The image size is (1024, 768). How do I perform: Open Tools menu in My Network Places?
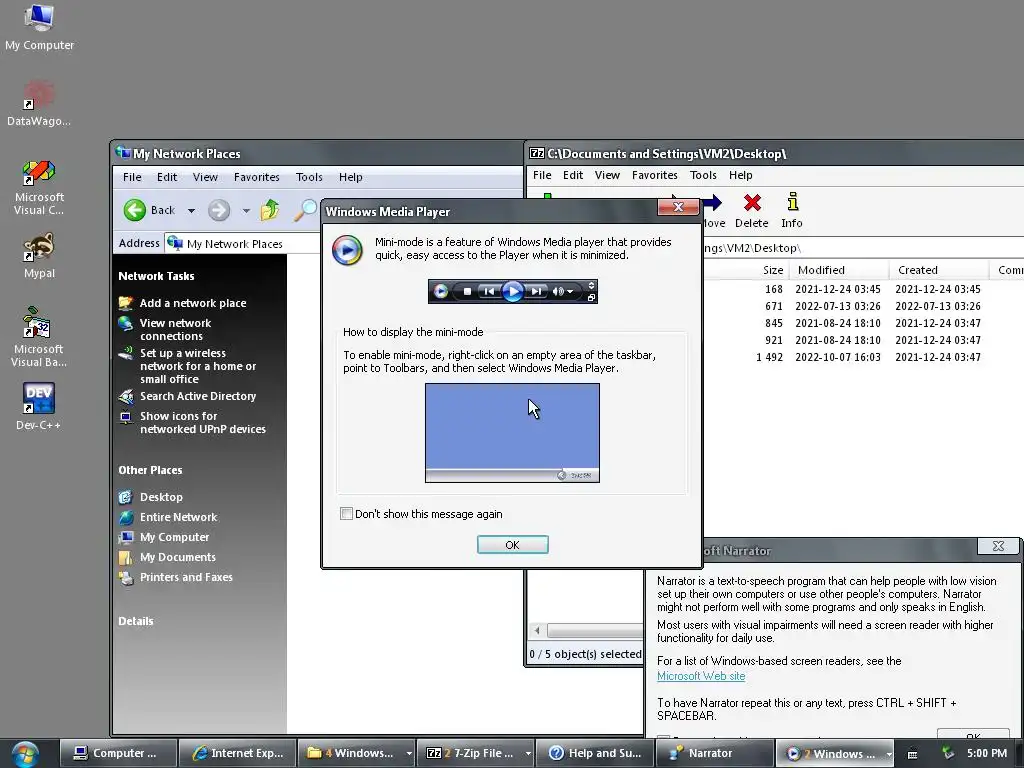[309, 177]
